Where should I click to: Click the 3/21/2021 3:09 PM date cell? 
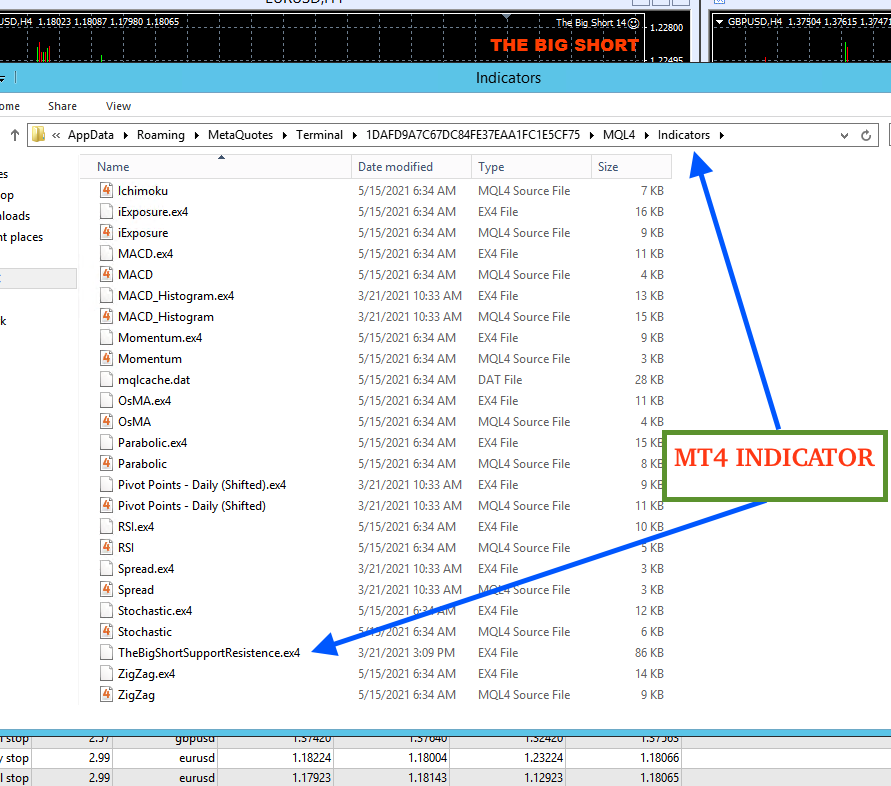[406, 652]
